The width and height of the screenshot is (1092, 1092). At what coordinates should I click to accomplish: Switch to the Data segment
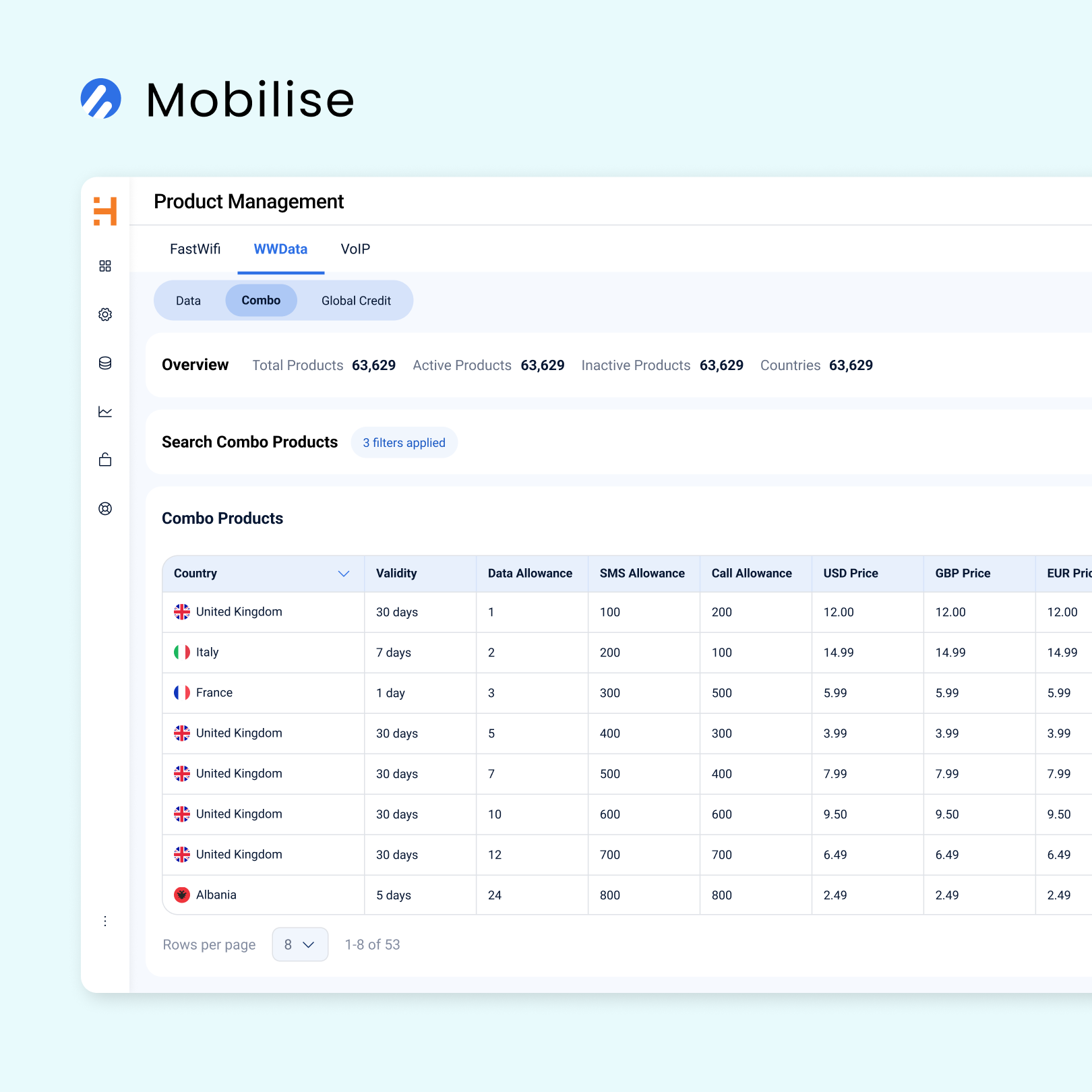(188, 301)
